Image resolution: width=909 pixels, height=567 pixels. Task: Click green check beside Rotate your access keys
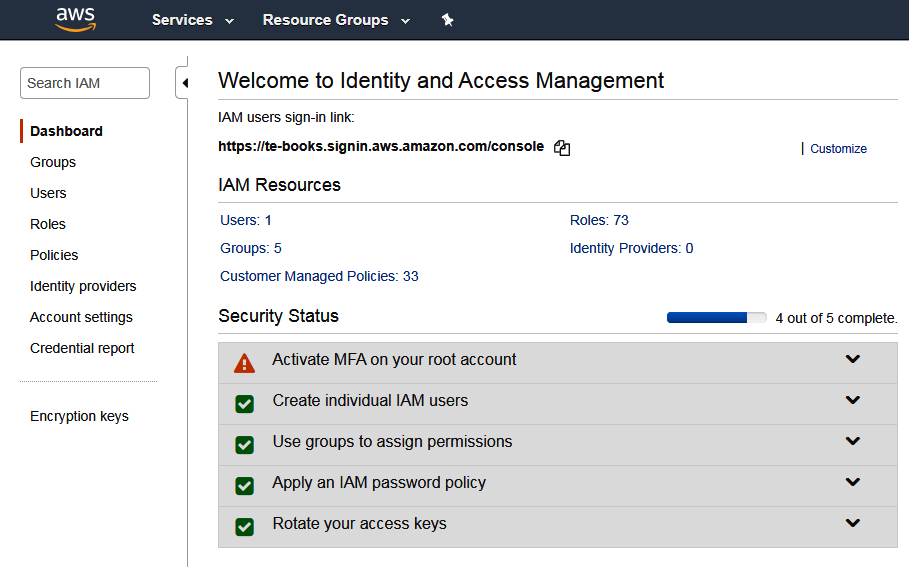tap(245, 526)
